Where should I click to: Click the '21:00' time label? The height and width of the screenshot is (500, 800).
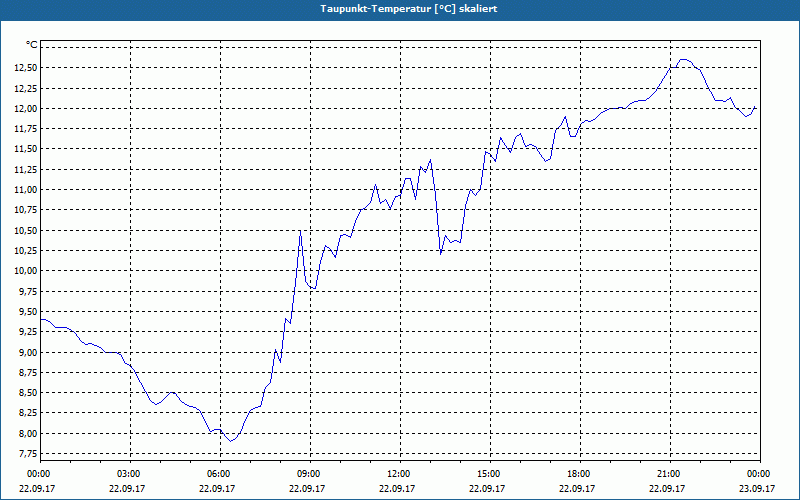pos(670,474)
